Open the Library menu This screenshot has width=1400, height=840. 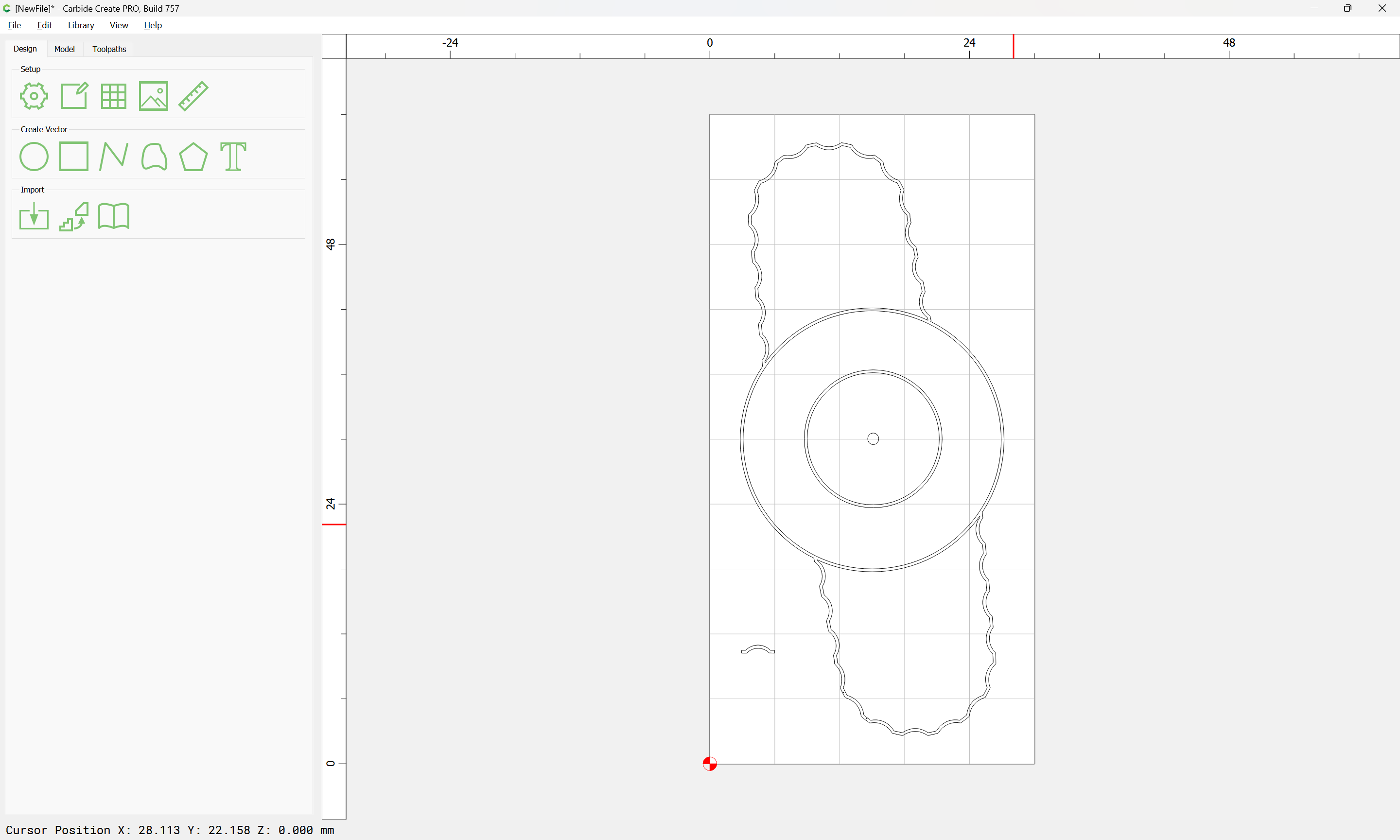click(81, 25)
